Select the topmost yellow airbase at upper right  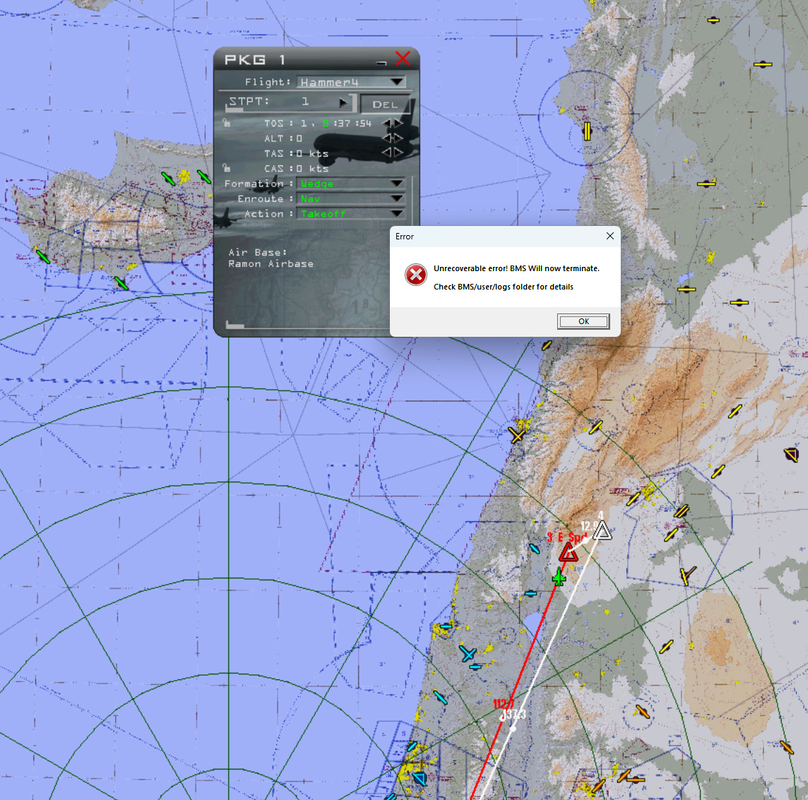713,20
